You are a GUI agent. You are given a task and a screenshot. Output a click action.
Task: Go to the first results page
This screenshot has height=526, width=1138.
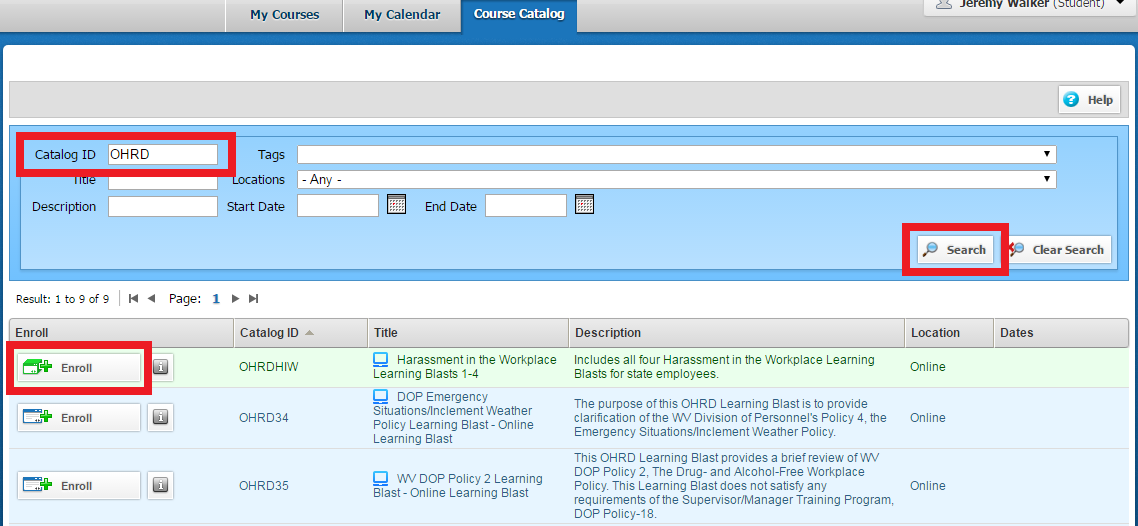134,298
